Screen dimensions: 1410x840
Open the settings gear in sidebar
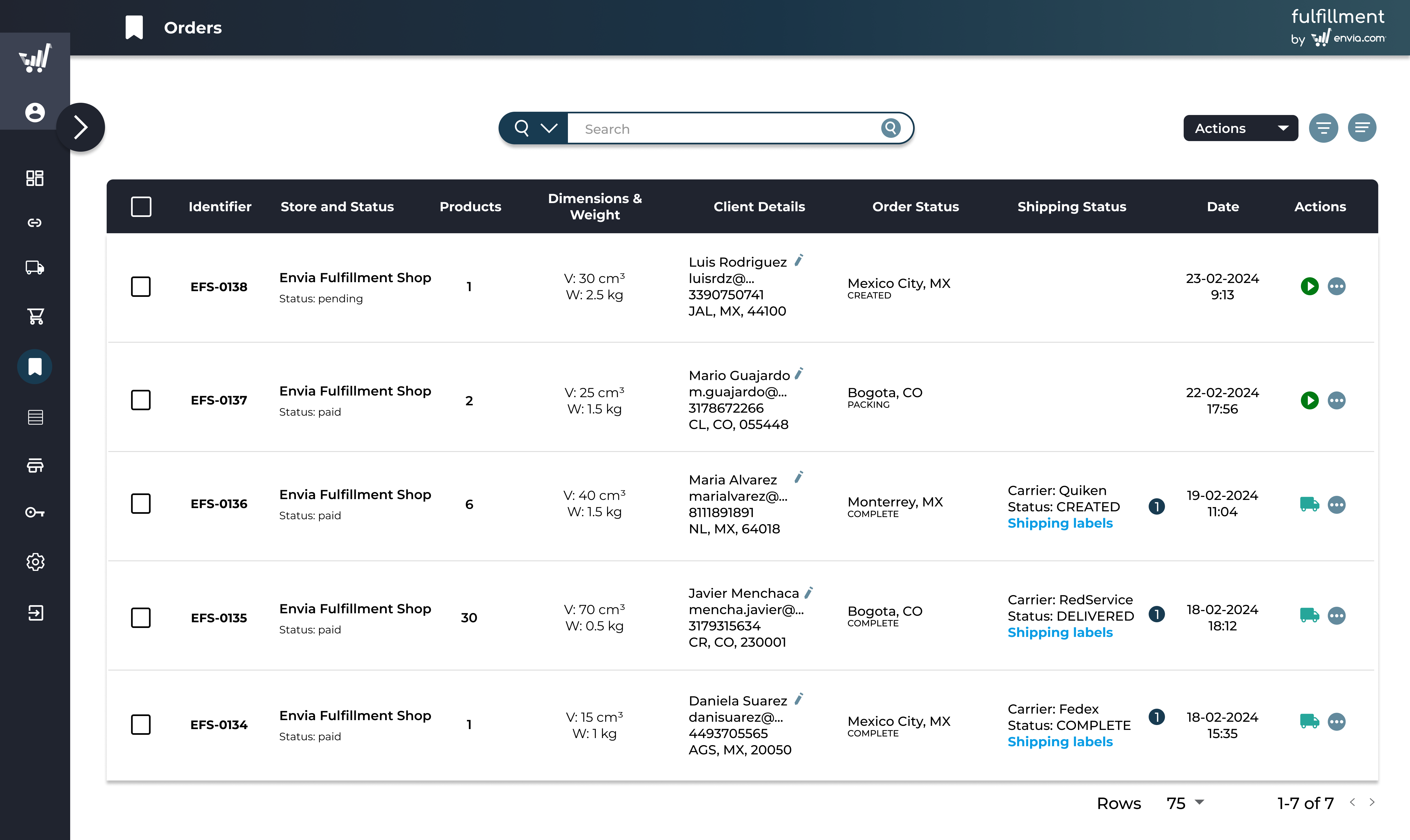(35, 562)
